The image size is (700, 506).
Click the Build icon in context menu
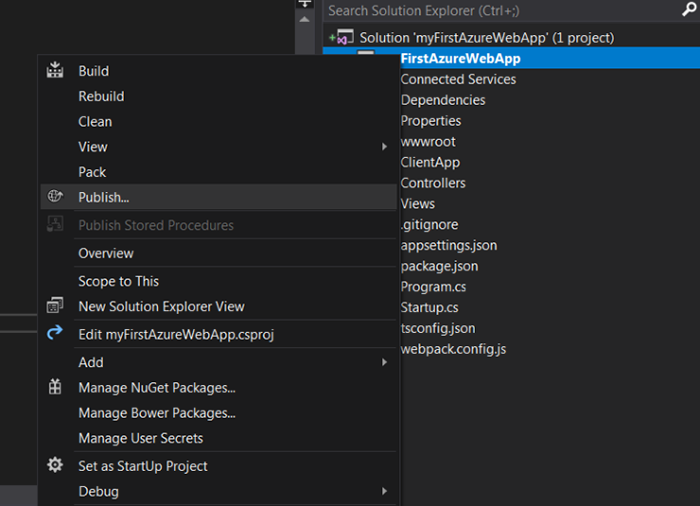pyautogui.click(x=55, y=71)
